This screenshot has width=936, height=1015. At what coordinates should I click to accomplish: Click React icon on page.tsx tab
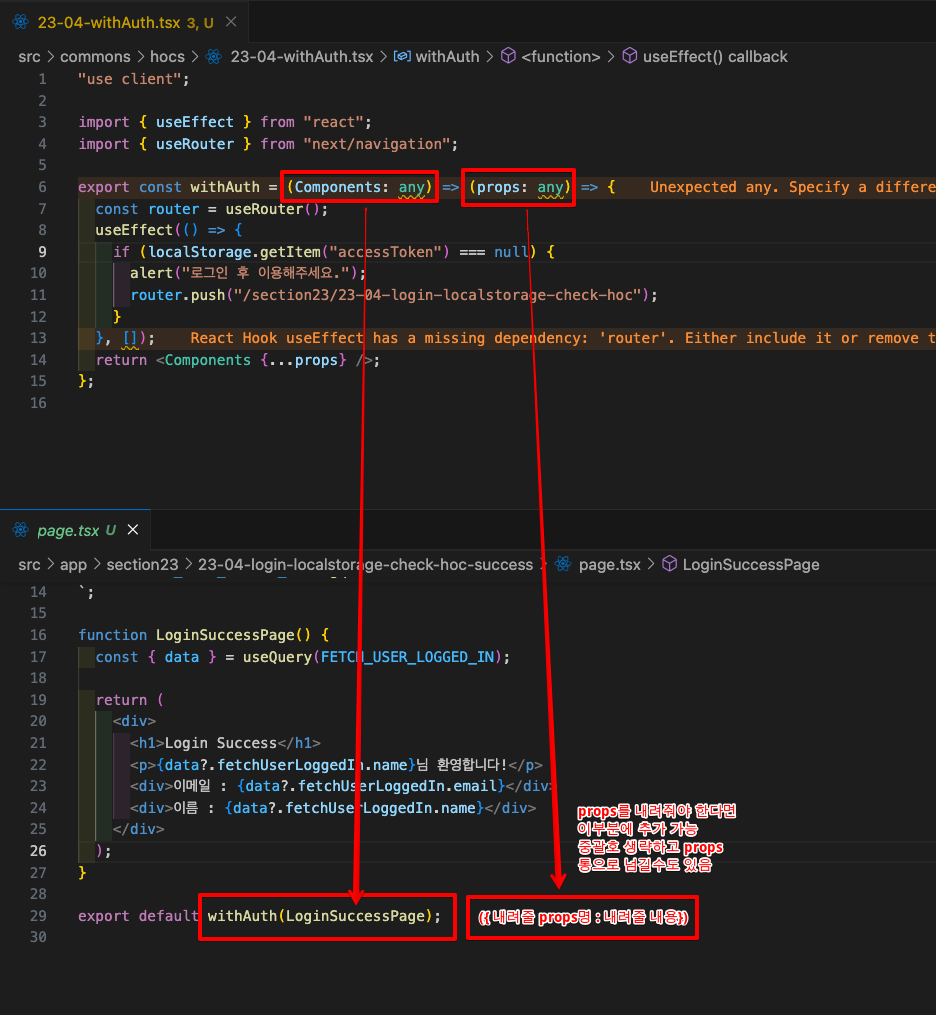(x=20, y=530)
